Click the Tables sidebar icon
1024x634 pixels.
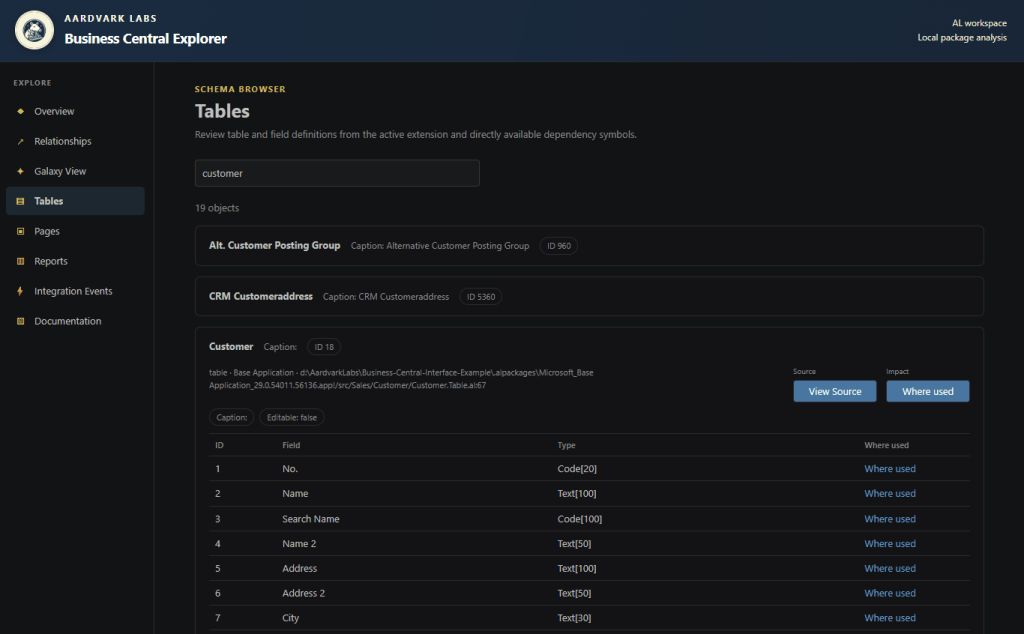click(x=20, y=201)
